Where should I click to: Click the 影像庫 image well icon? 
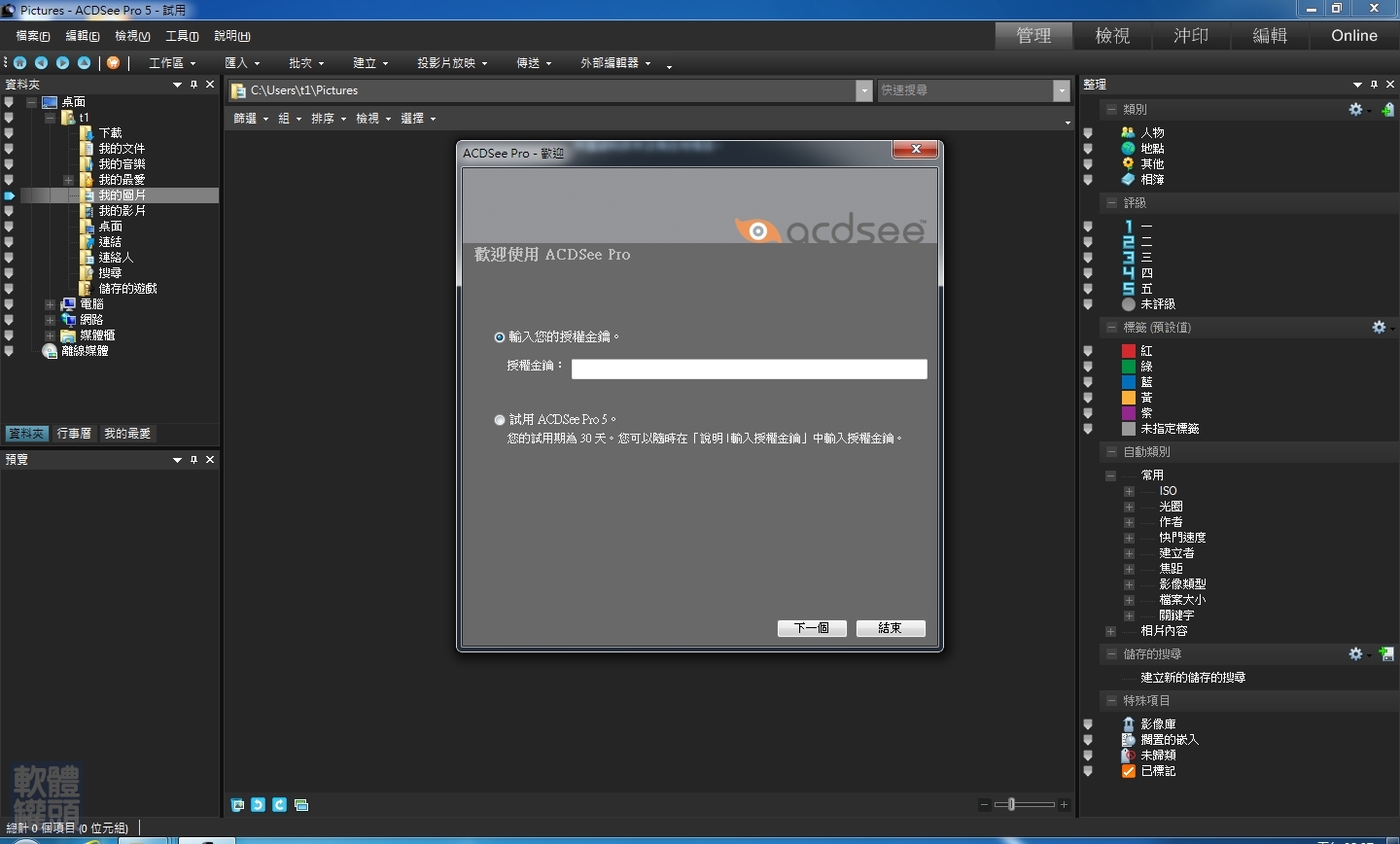pos(1128,724)
